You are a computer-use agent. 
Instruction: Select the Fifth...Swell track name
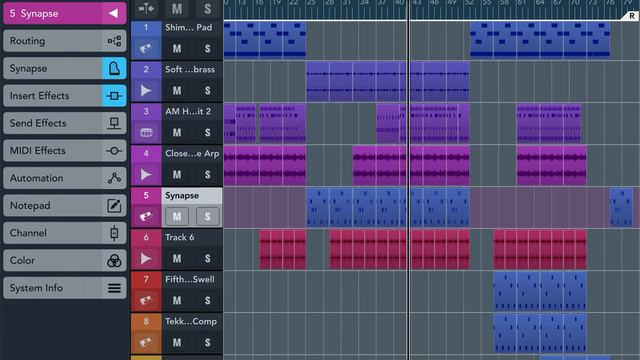tap(190, 280)
